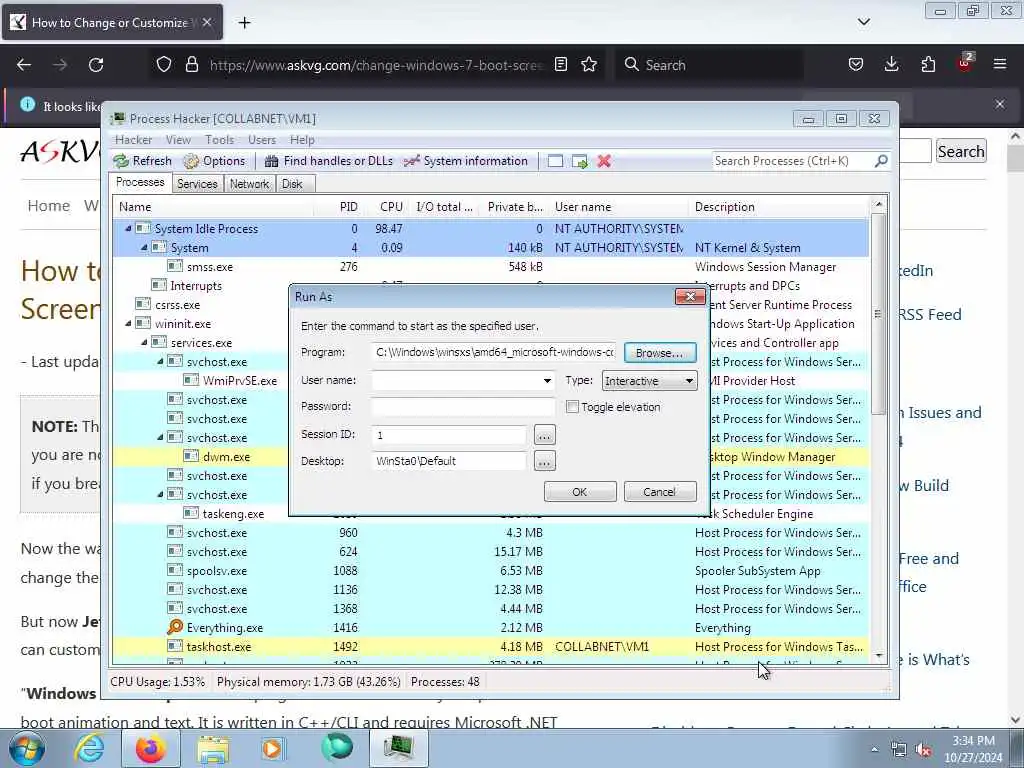Click the magnifier icon in Search Processes box
Image resolution: width=1024 pixels, height=768 pixels.
[x=881, y=161]
